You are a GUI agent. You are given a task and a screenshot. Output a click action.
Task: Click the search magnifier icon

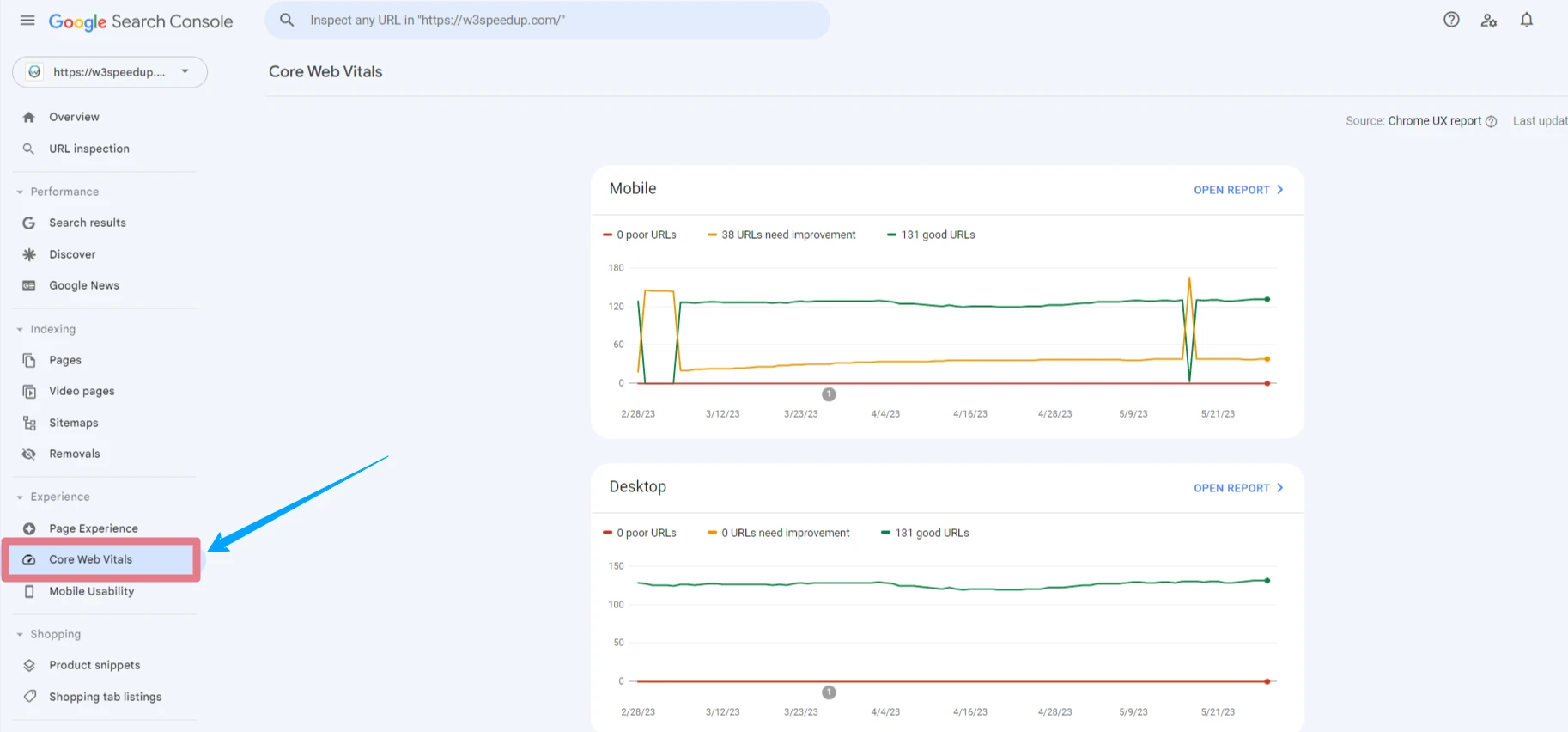(x=287, y=20)
